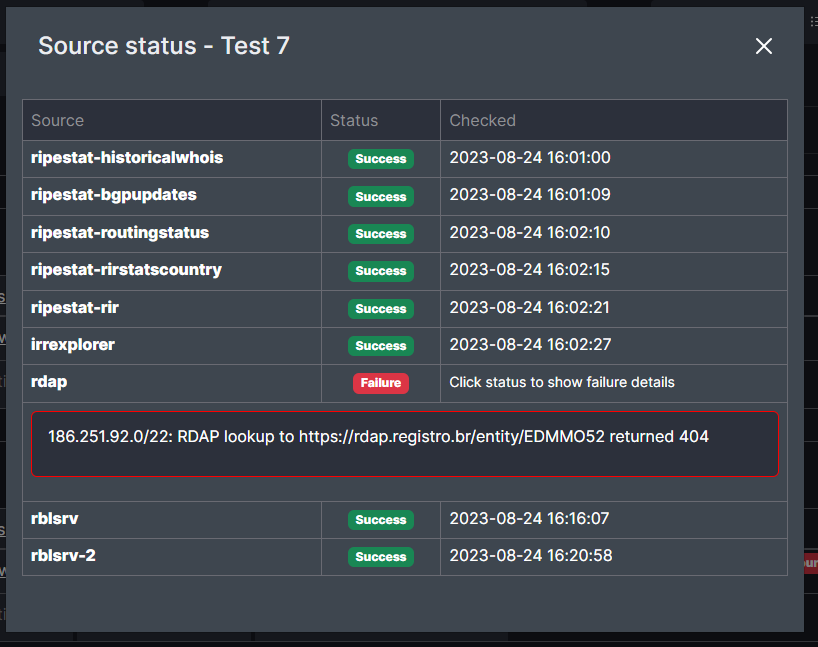Click Success badge for ripestat-bgpupdates

[x=380, y=197]
